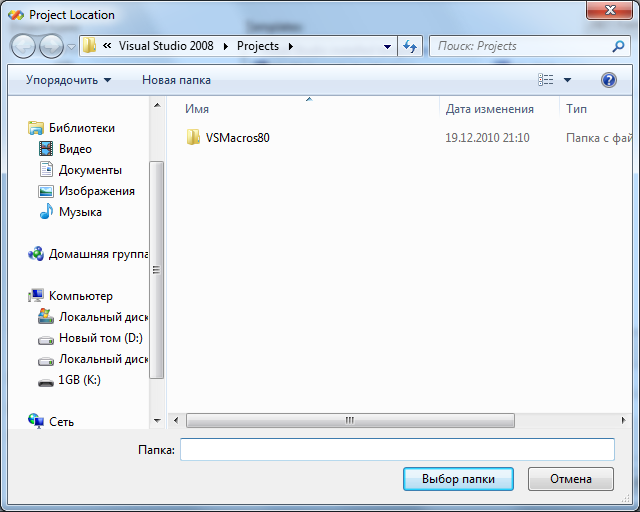Click the 1GB (K:) drive icon
The width and height of the screenshot is (640, 512).
pyautogui.click(x=46, y=382)
